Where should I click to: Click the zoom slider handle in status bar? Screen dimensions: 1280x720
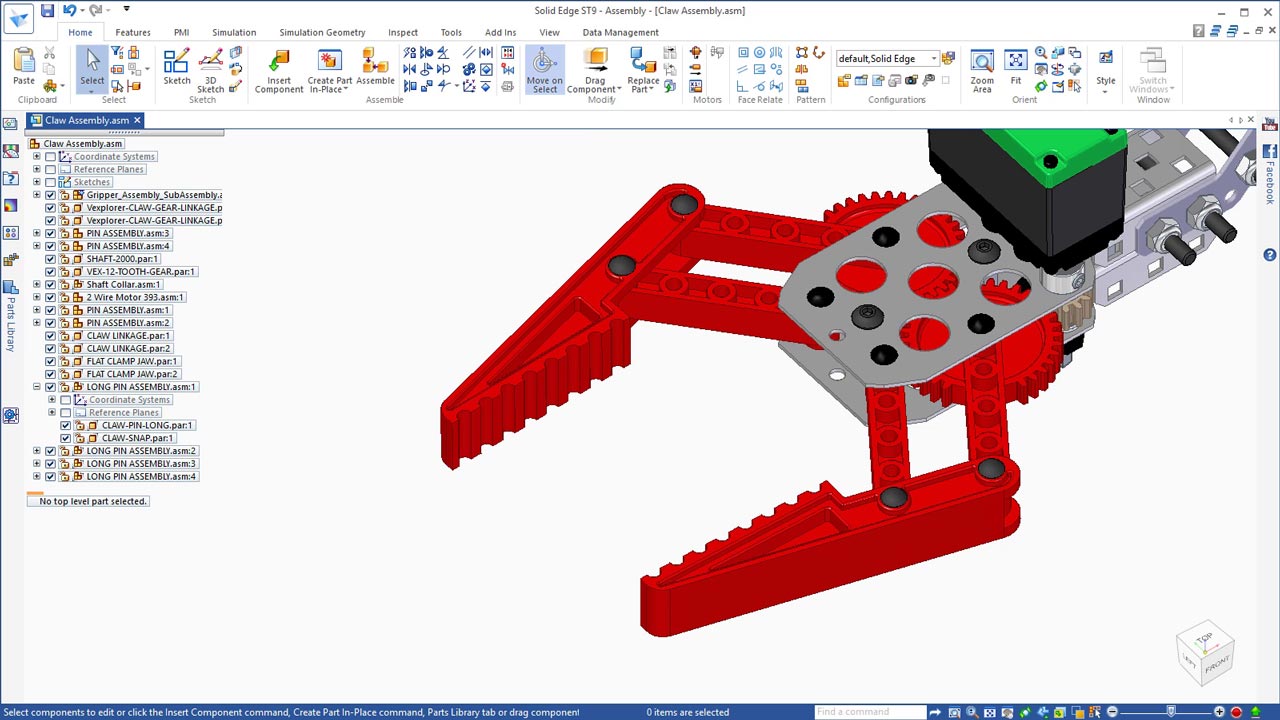[1171, 712]
